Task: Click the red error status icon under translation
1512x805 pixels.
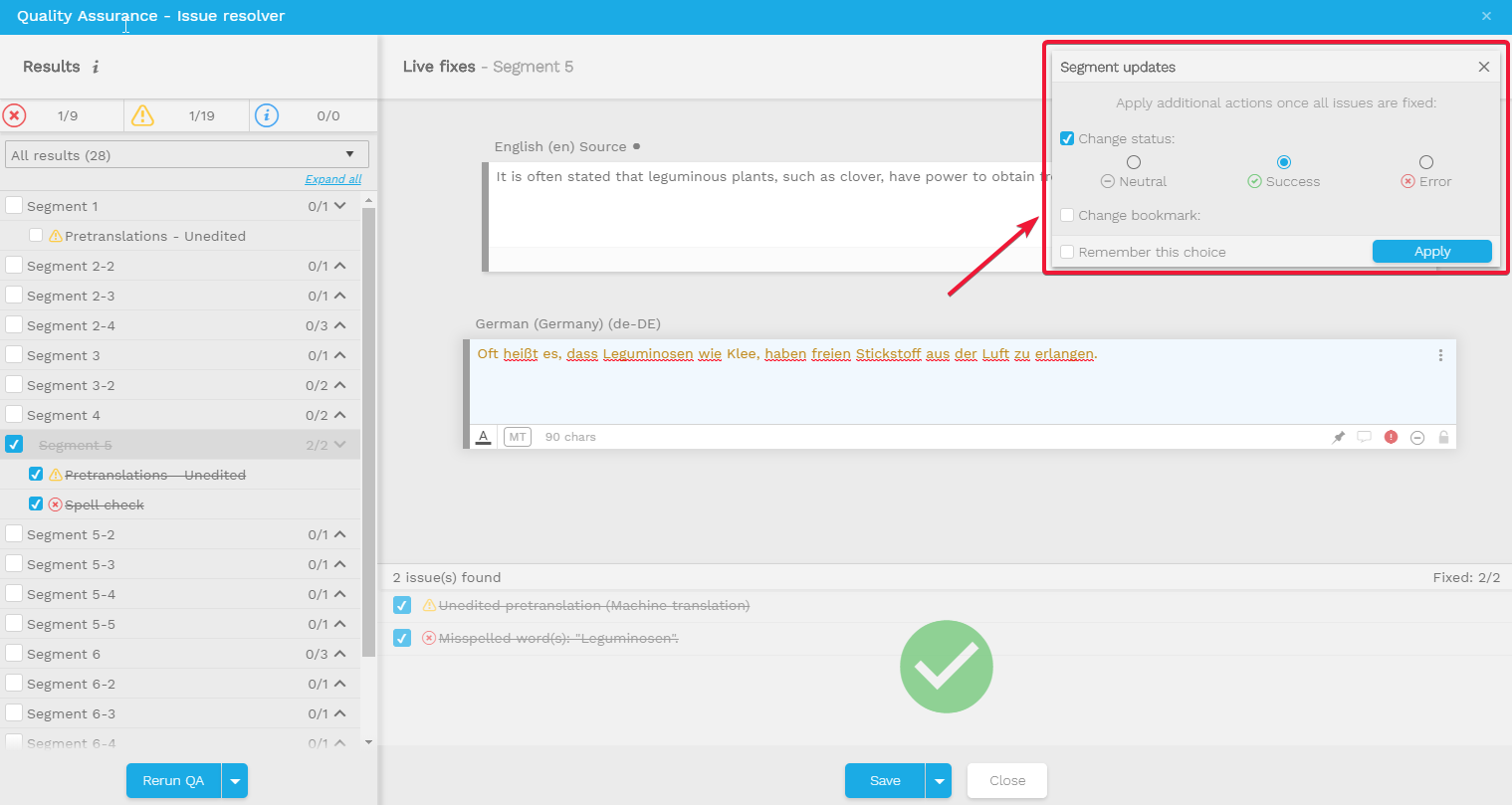Action: tap(1391, 437)
